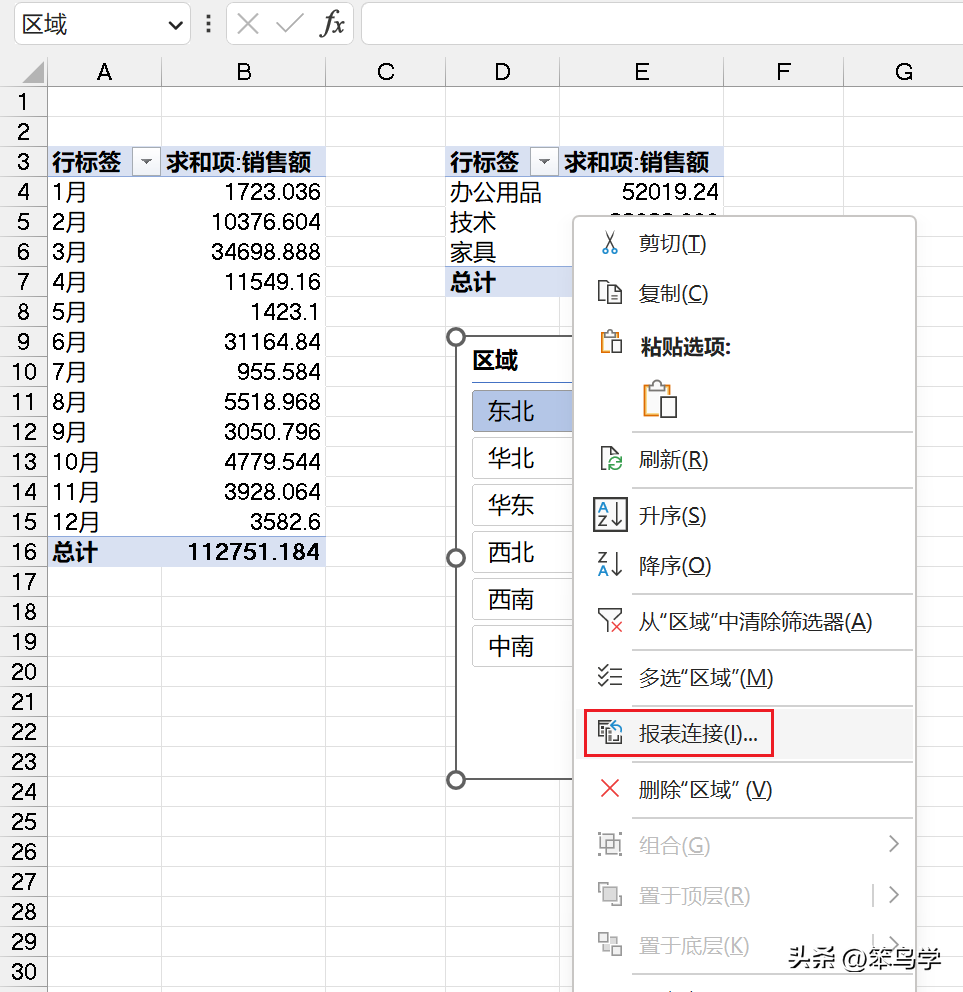Select column F header
Viewport: 963px width, 992px height.
[783, 72]
